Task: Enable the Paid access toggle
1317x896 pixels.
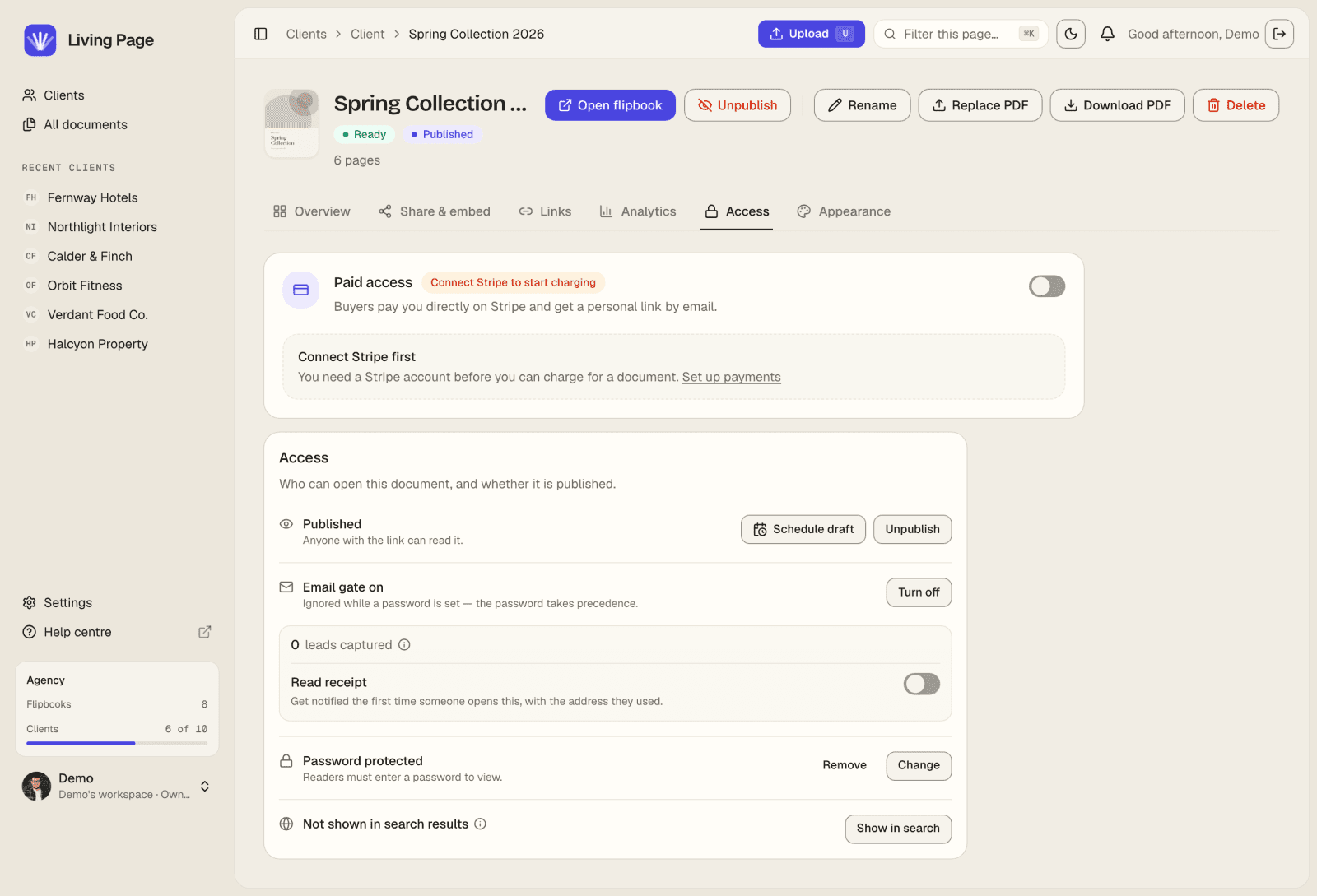Action: pos(1047,286)
